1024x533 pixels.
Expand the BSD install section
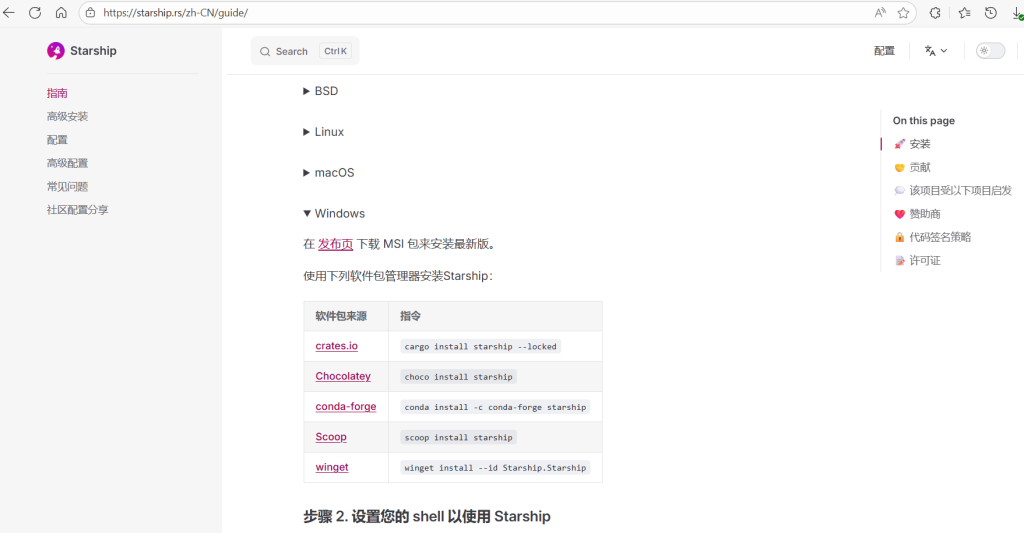pos(321,91)
